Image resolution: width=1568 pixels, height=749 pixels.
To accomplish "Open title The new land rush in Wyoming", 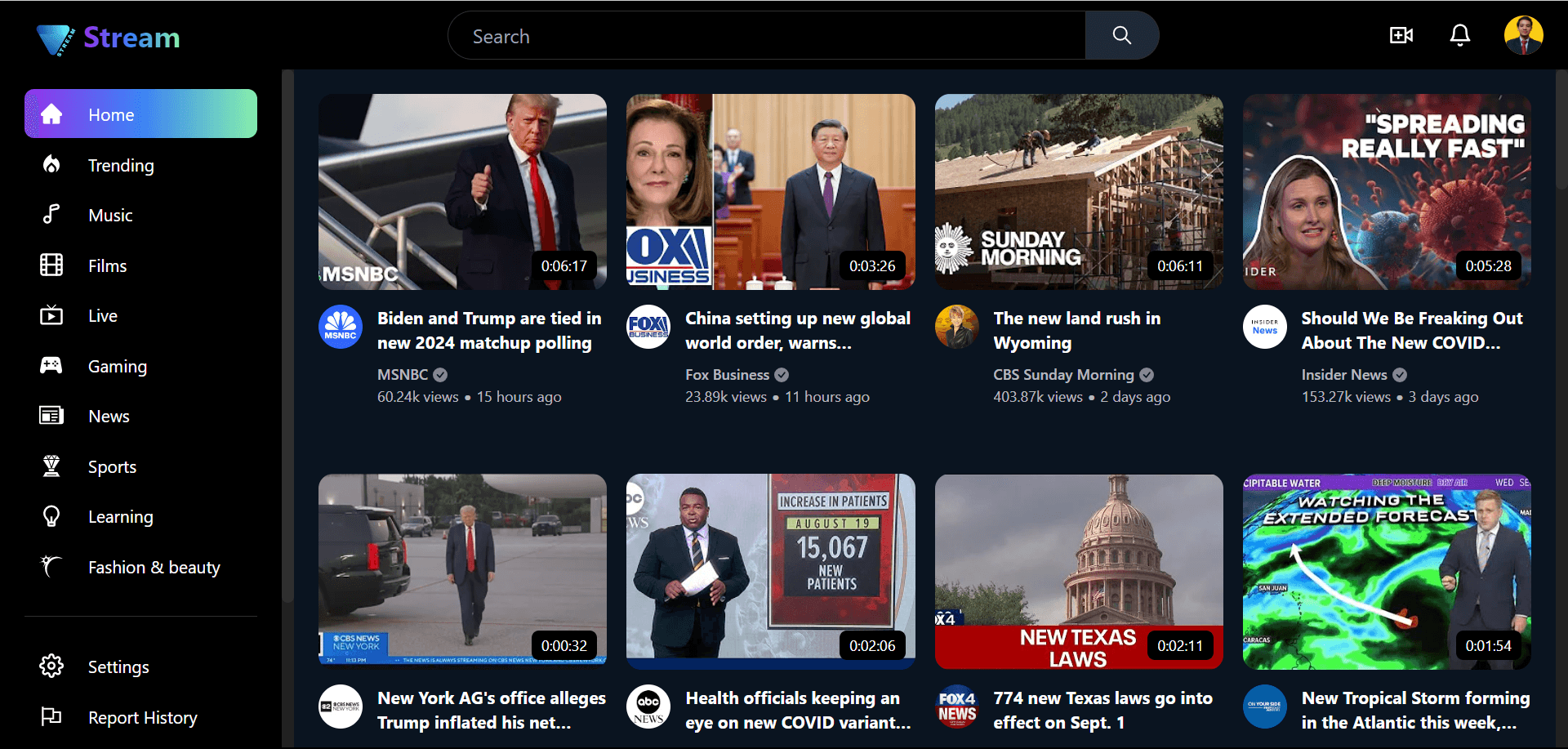I will coord(1077,331).
